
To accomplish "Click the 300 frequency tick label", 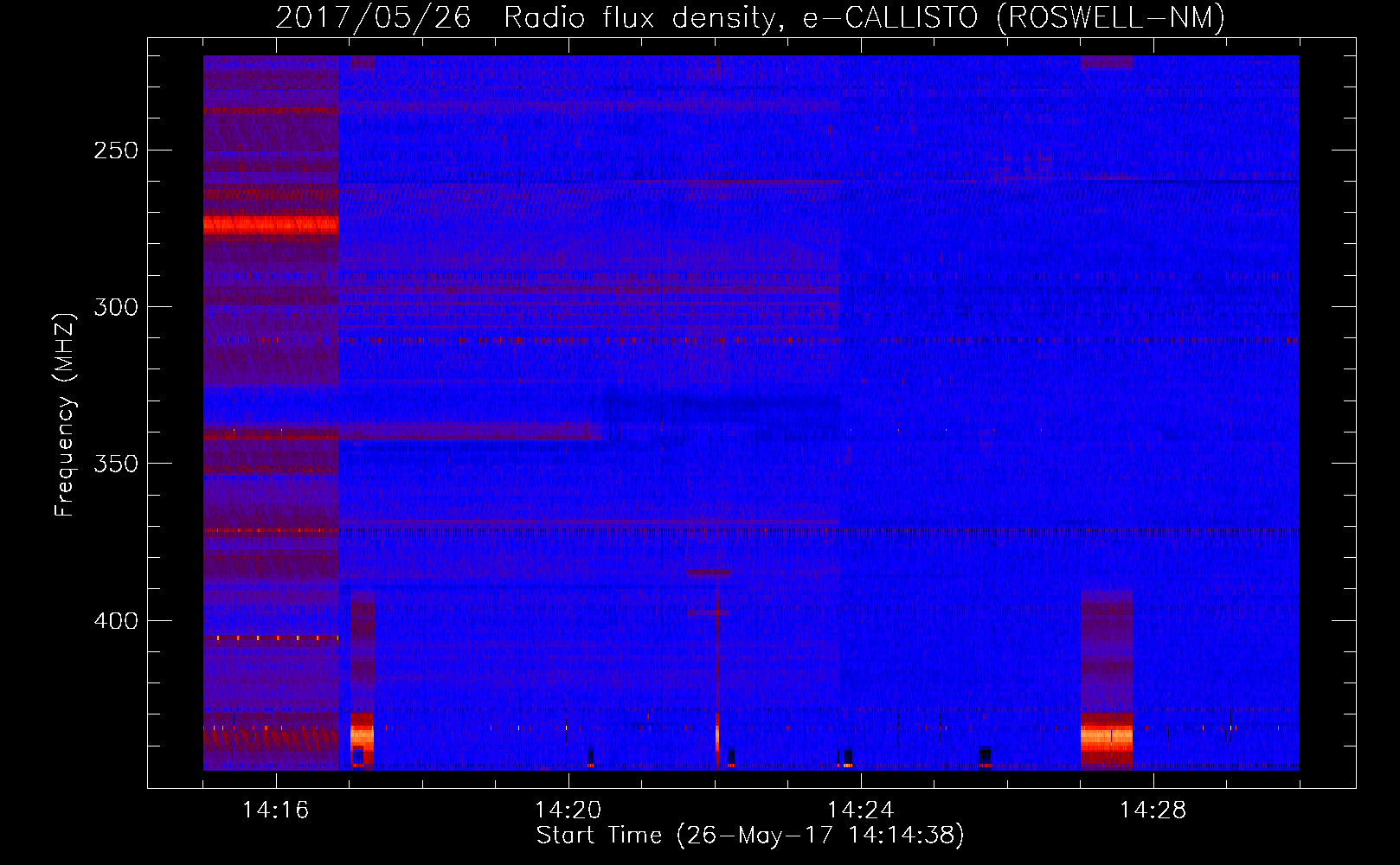I will [116, 307].
